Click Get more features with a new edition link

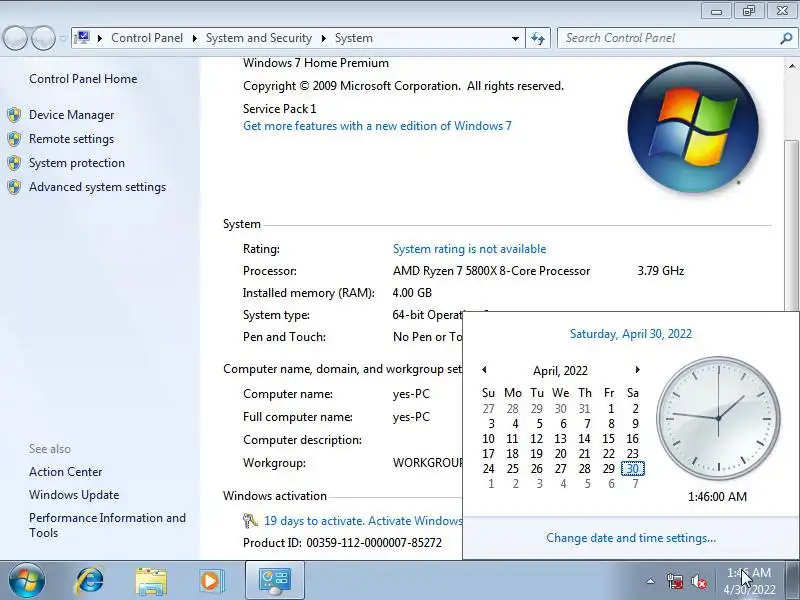tap(377, 126)
